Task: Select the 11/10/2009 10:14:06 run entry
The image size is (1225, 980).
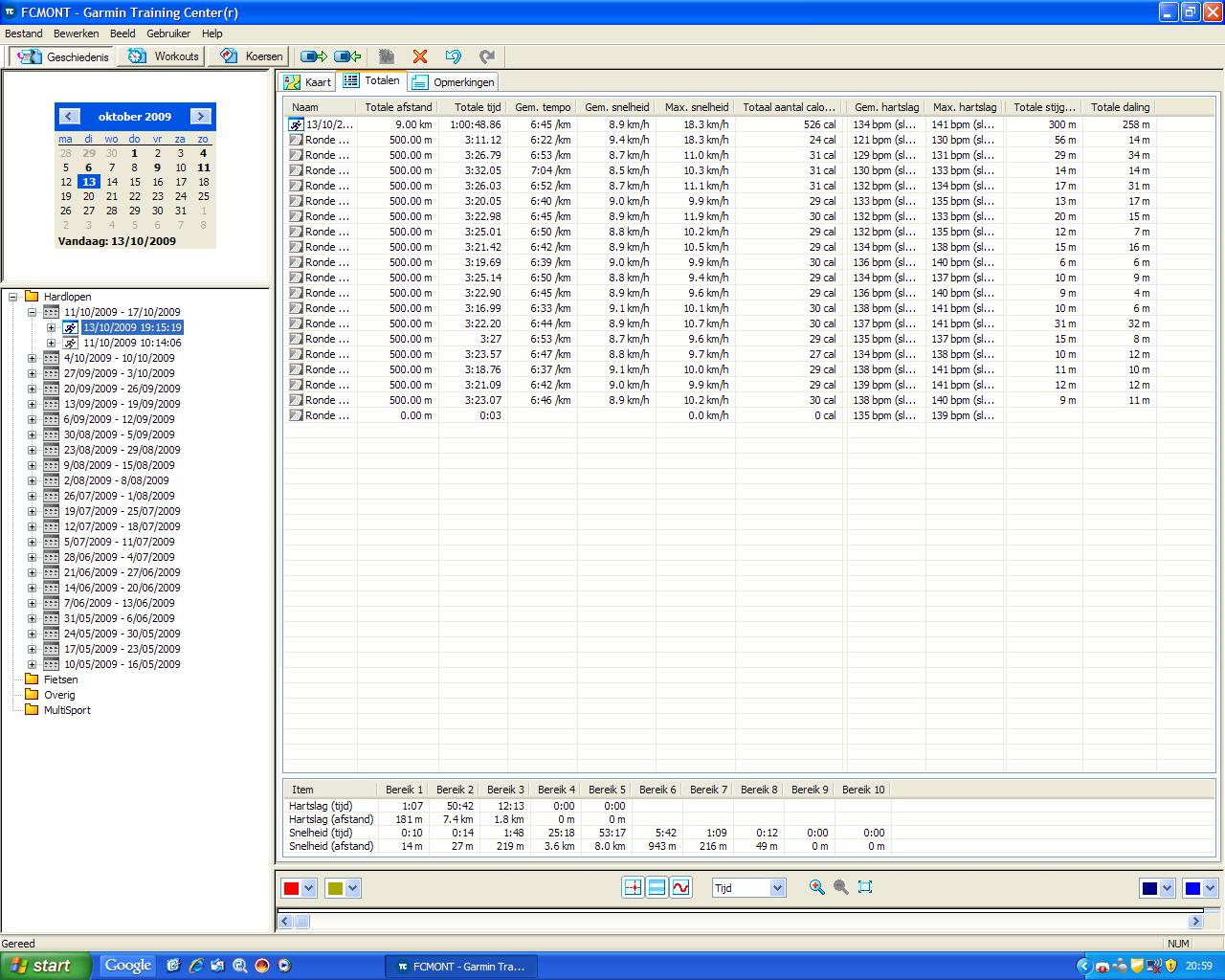Action: point(132,343)
